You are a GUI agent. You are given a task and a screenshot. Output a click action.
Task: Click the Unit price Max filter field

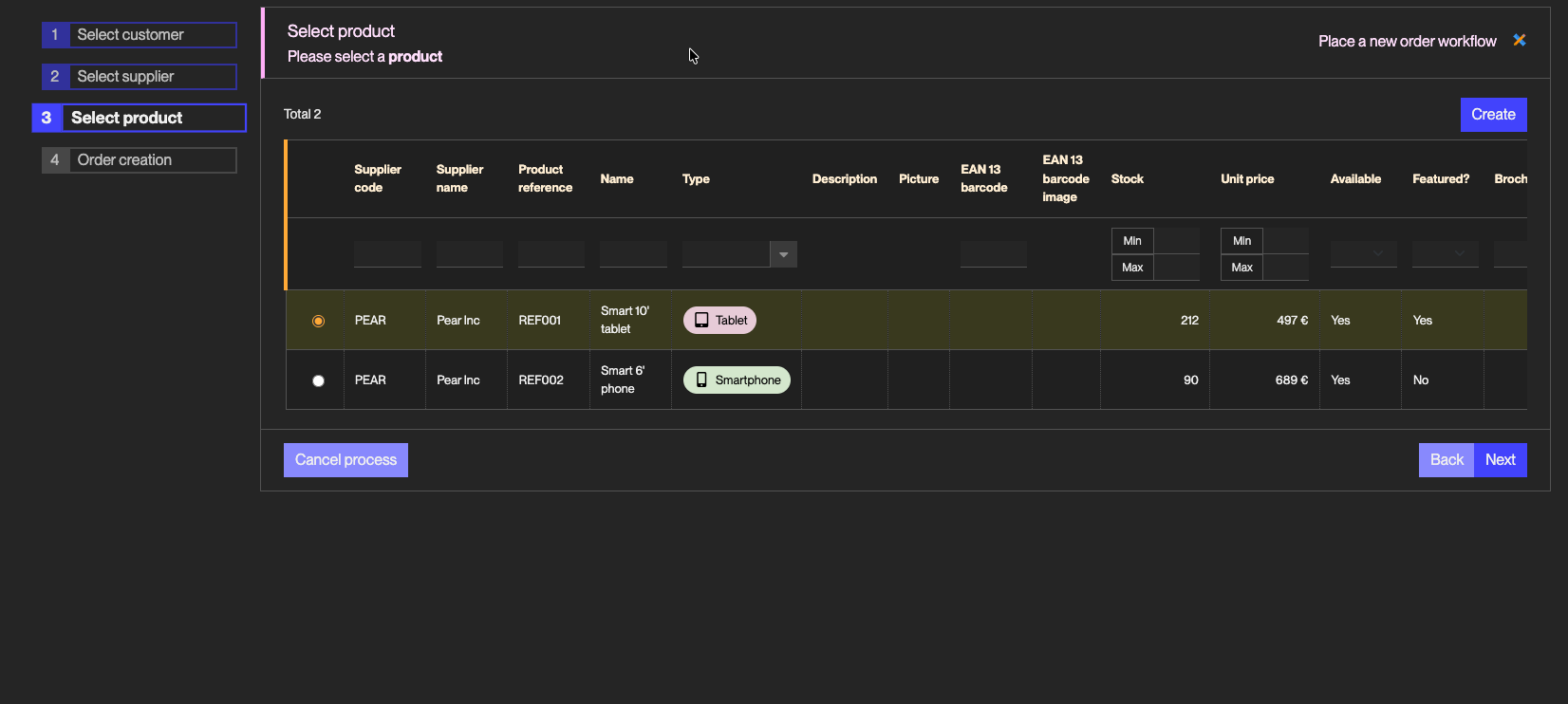coord(1286,268)
